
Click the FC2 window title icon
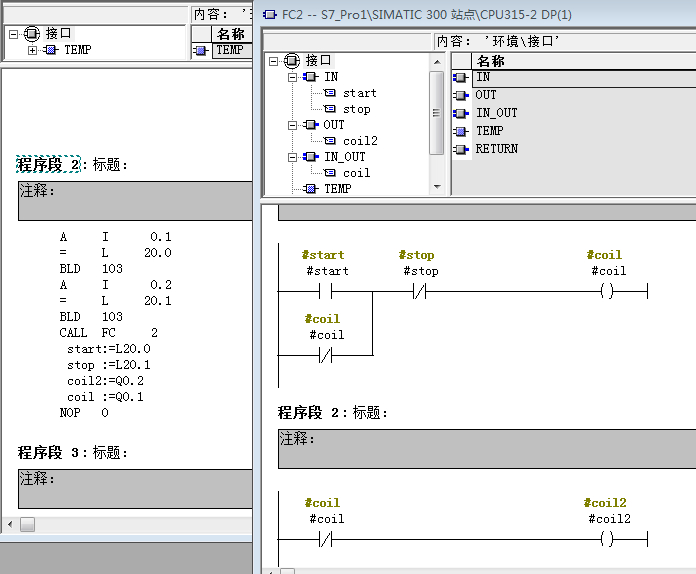point(269,15)
